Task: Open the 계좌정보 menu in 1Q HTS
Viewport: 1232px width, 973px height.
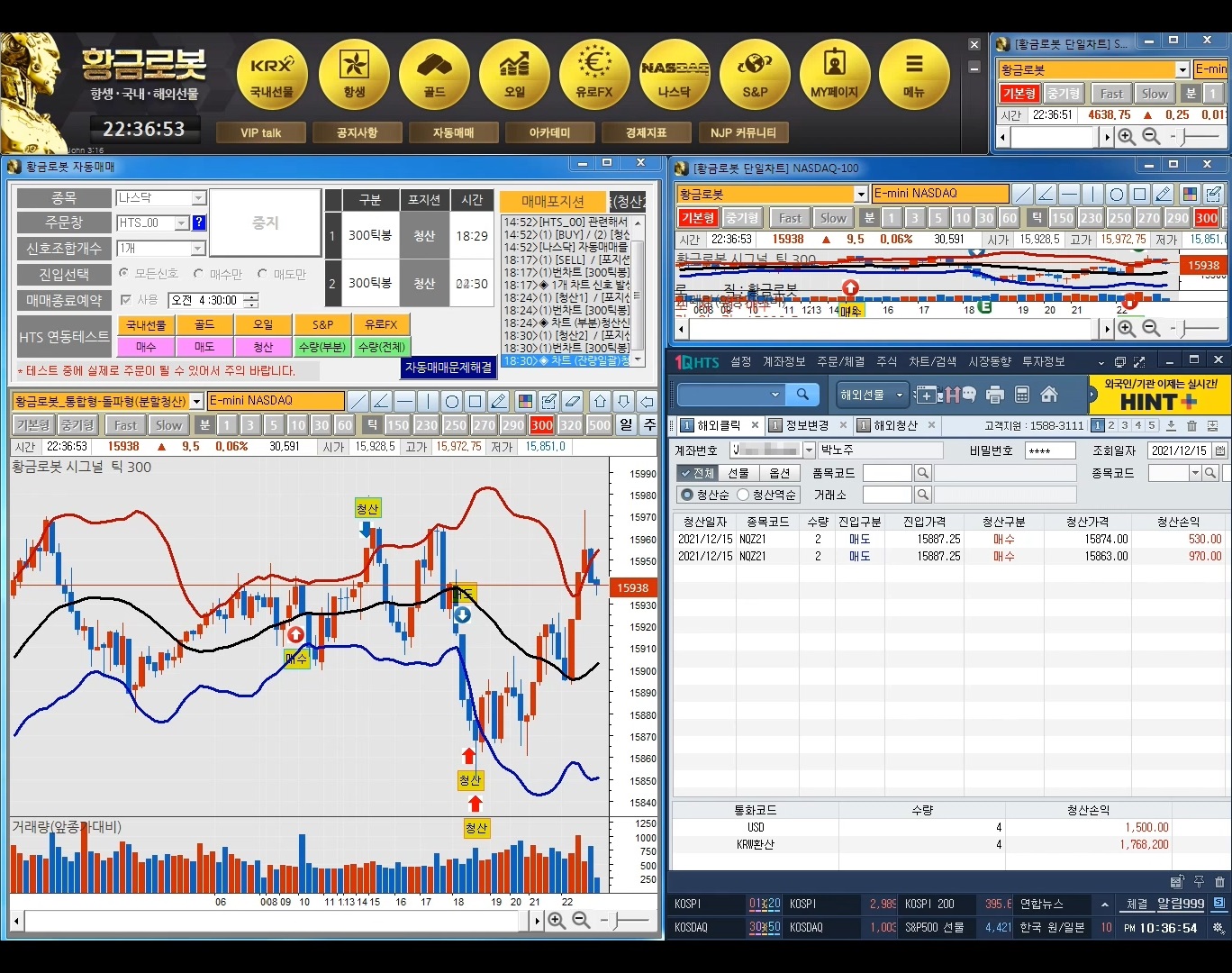Action: coord(784,361)
